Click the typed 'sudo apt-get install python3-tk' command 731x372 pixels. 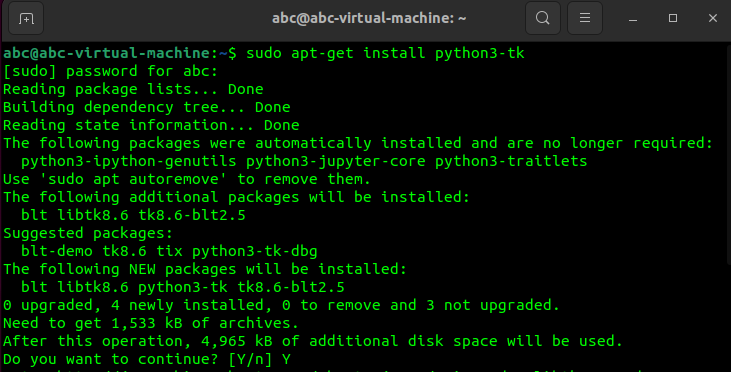[x=385, y=53]
